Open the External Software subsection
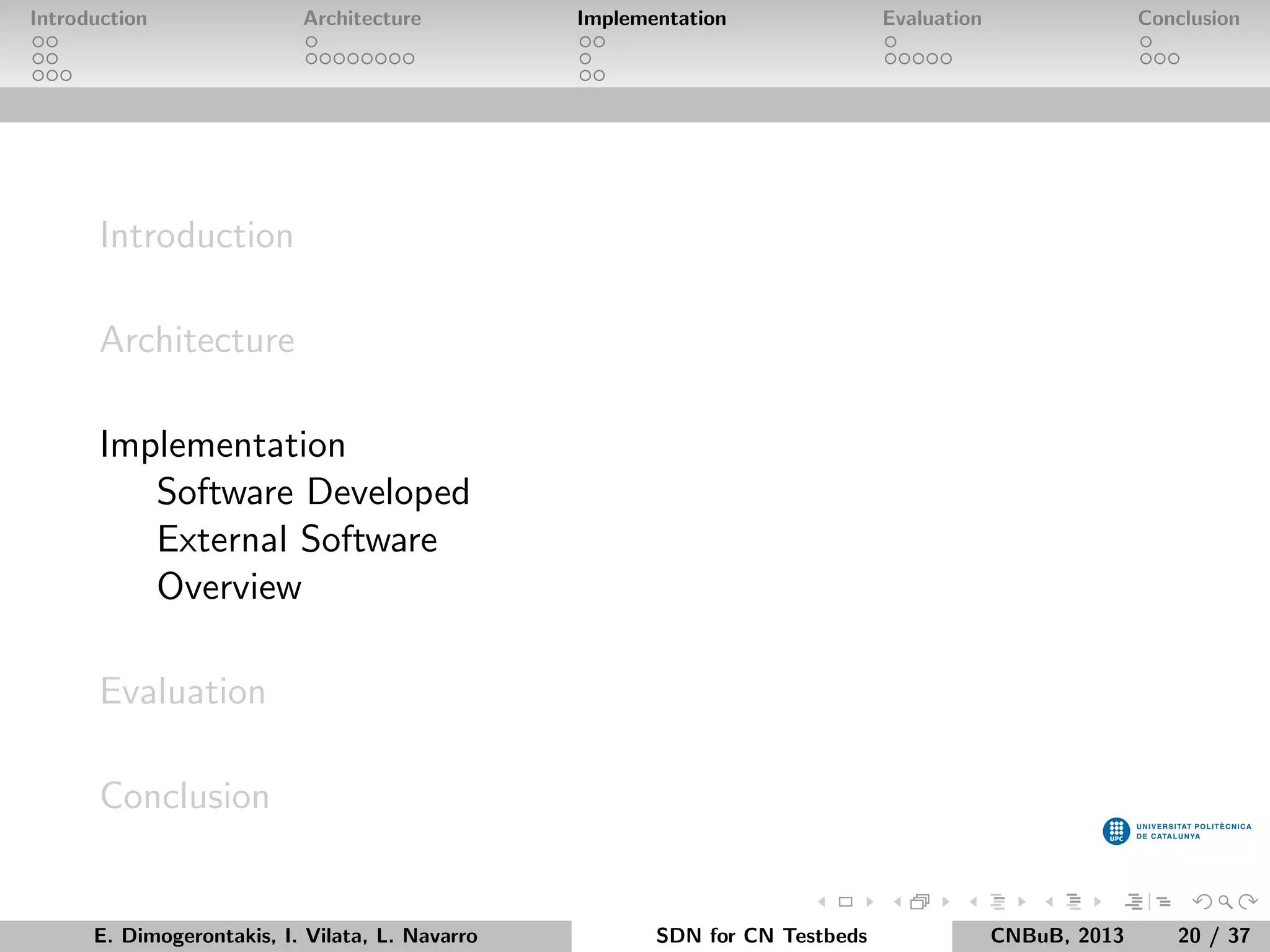This screenshot has height=952, width=1270. point(298,539)
